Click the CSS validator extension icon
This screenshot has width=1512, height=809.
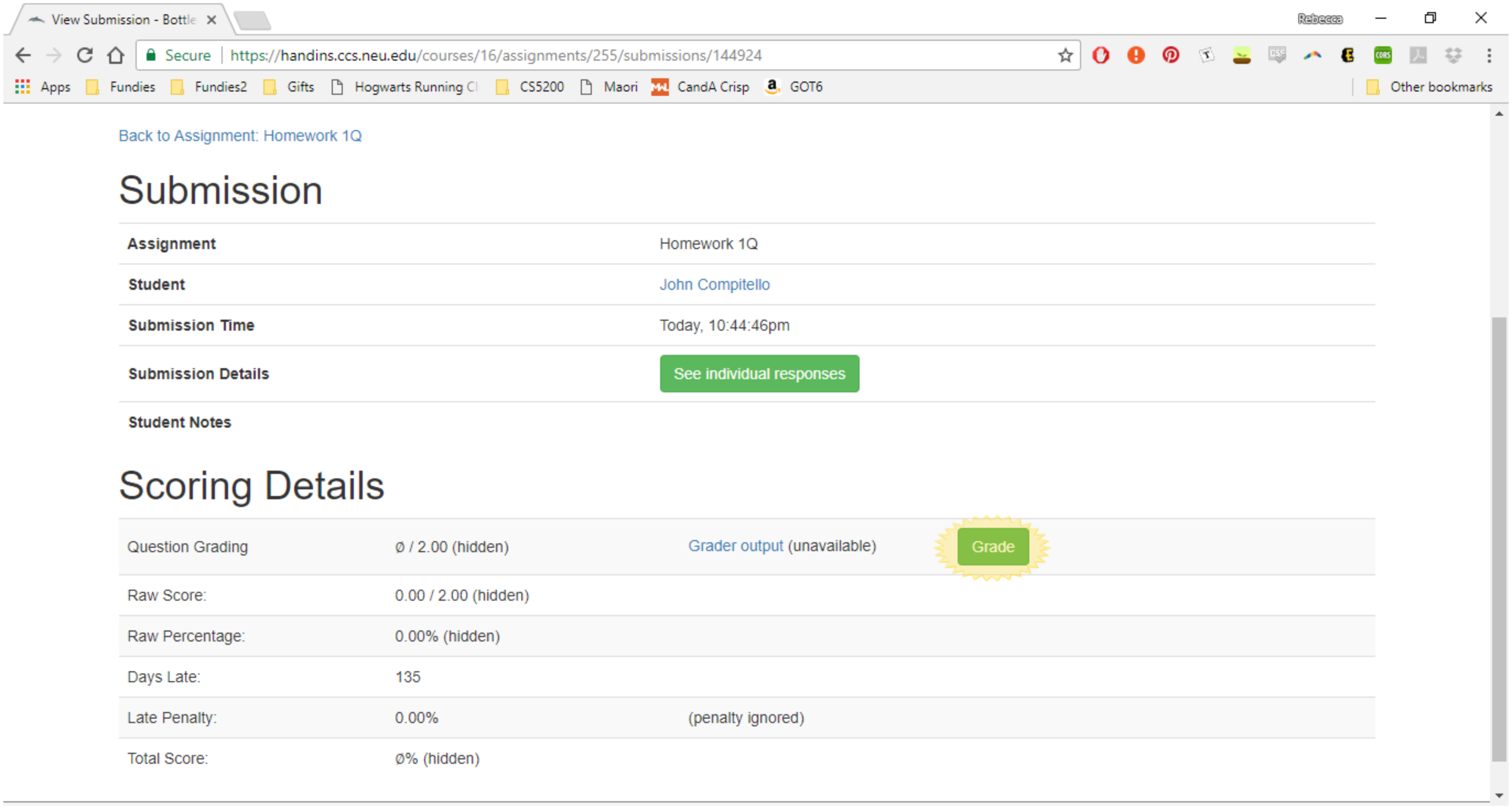[x=1277, y=55]
